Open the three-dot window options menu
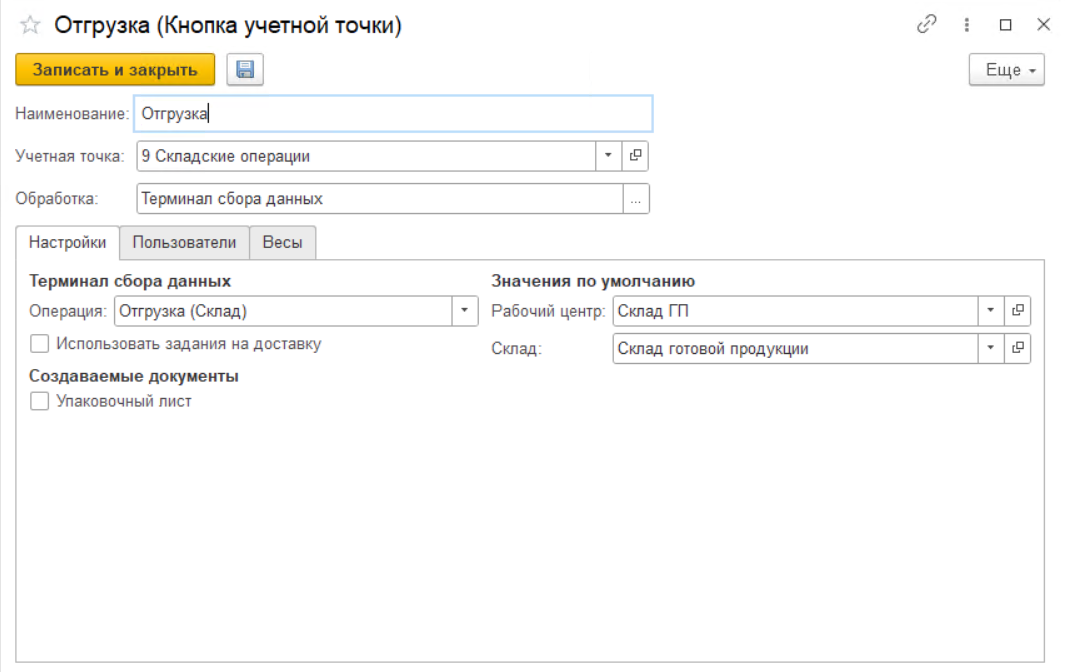 (x=967, y=25)
